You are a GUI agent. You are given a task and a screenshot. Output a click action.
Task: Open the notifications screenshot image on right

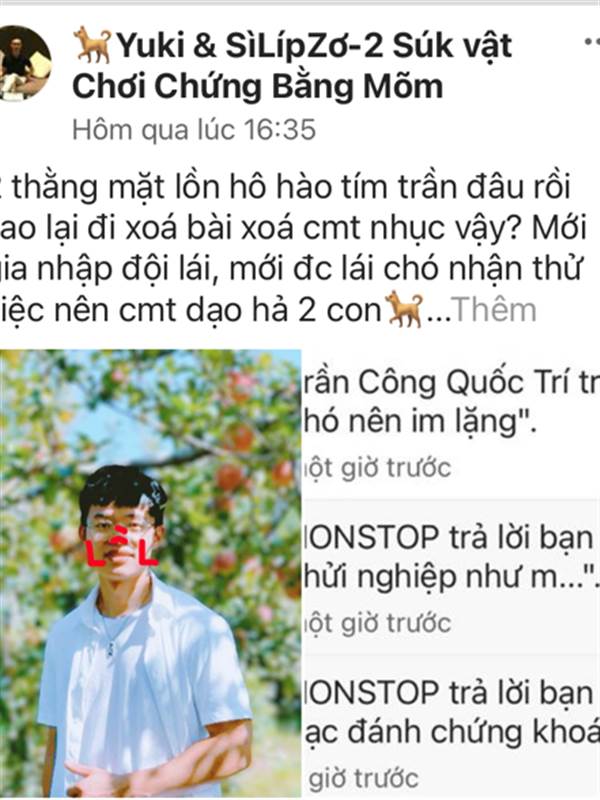click(x=452, y=573)
